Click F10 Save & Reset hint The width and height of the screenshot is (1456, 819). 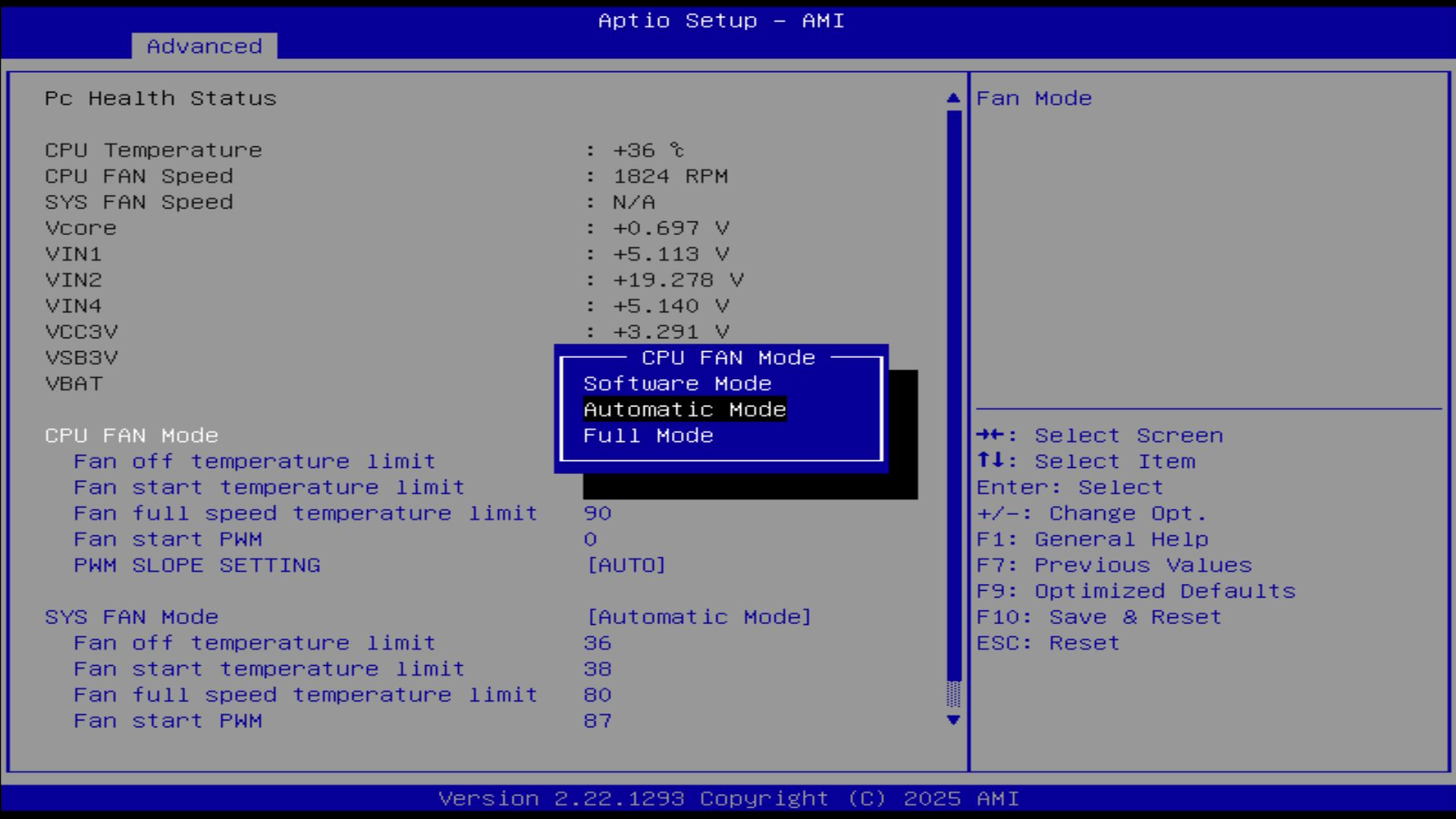(x=1098, y=617)
